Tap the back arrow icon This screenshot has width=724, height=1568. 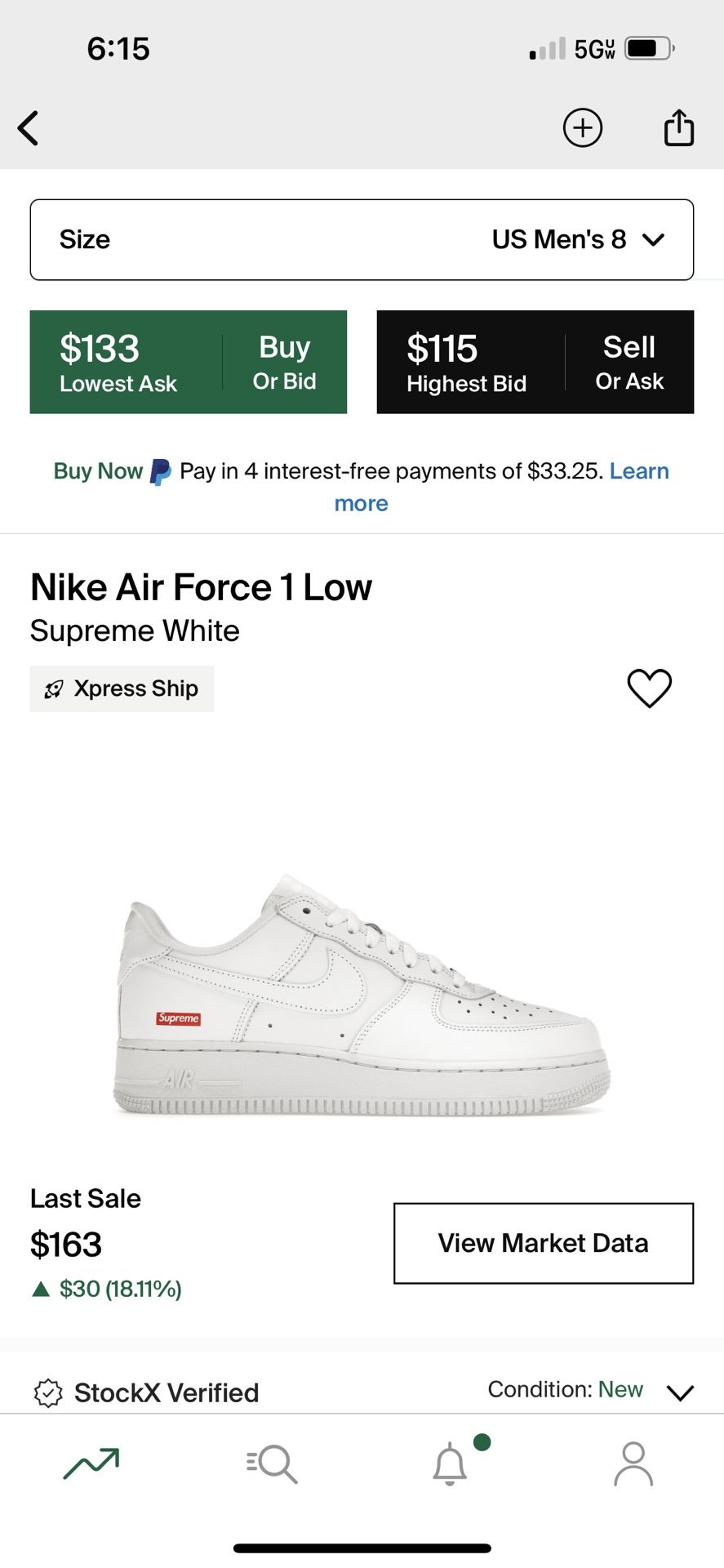pyautogui.click(x=29, y=128)
